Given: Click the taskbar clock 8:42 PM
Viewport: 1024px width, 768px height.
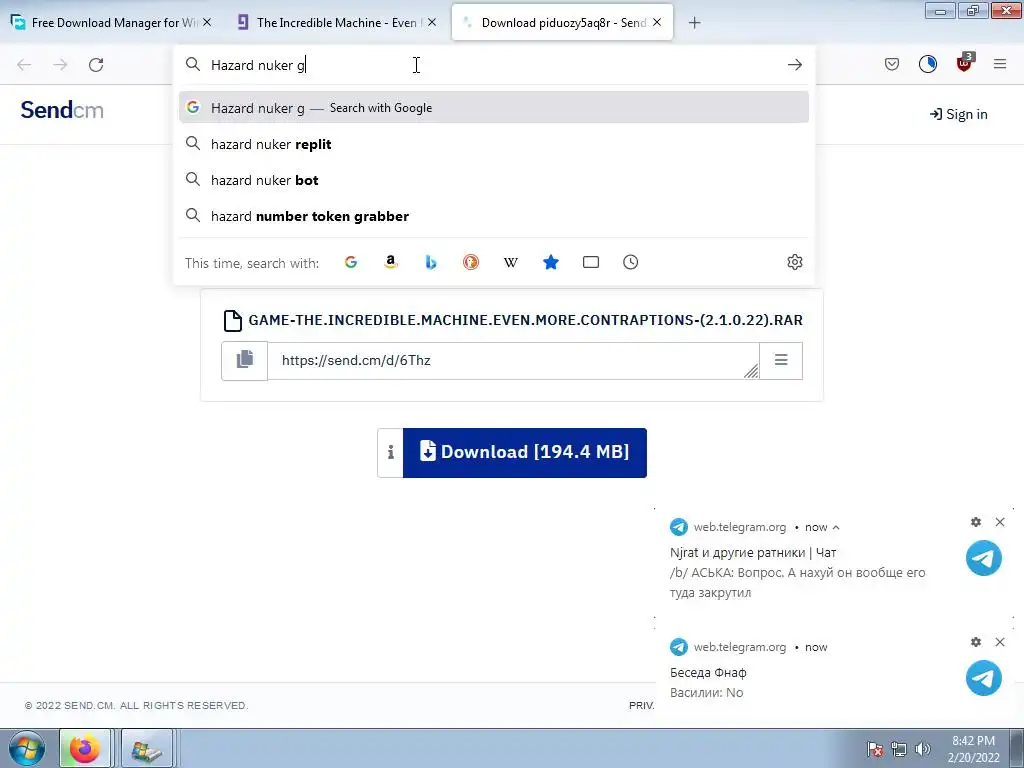Looking at the screenshot, I should tap(974, 749).
